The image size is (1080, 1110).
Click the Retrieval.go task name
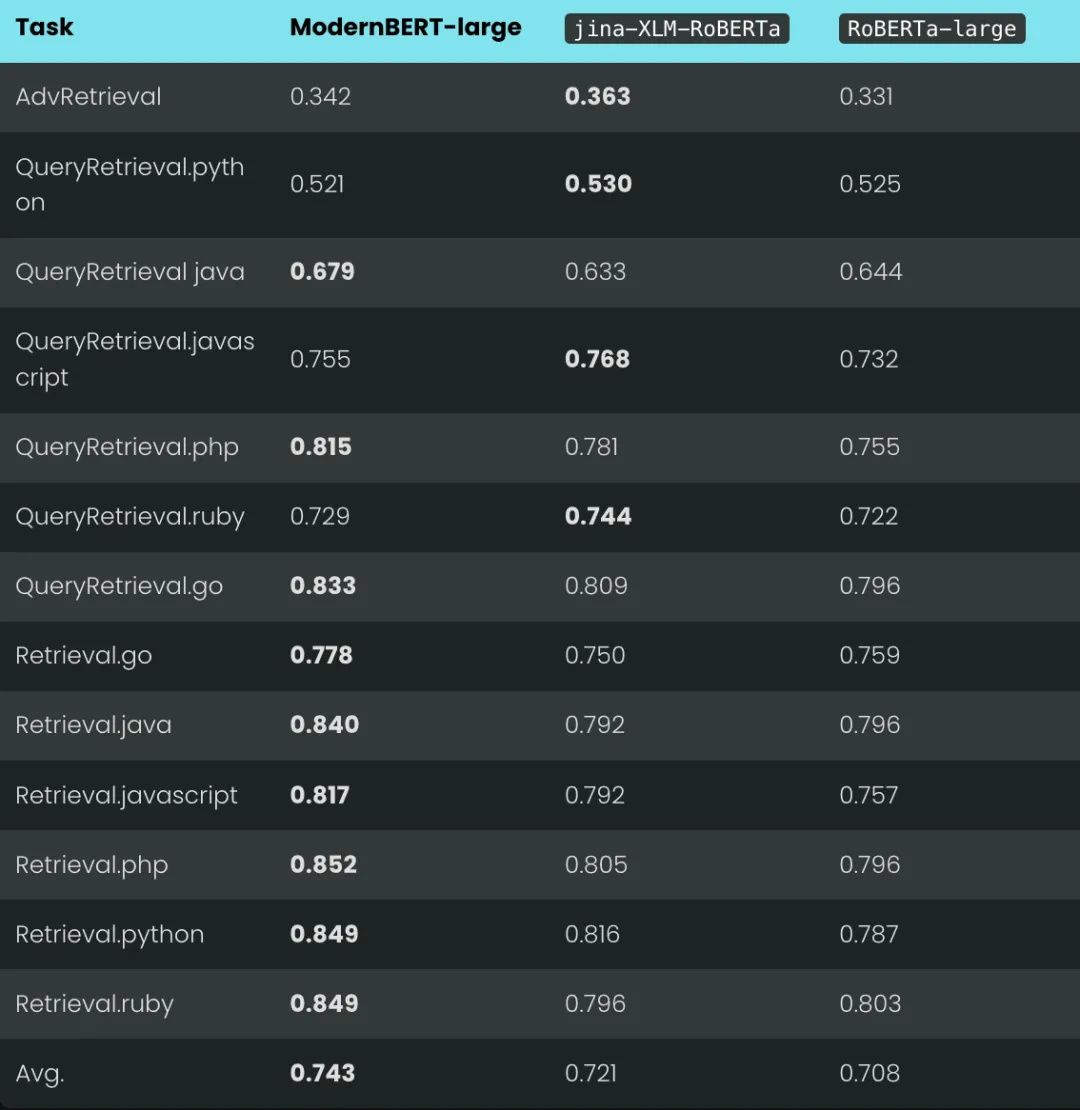(x=84, y=656)
